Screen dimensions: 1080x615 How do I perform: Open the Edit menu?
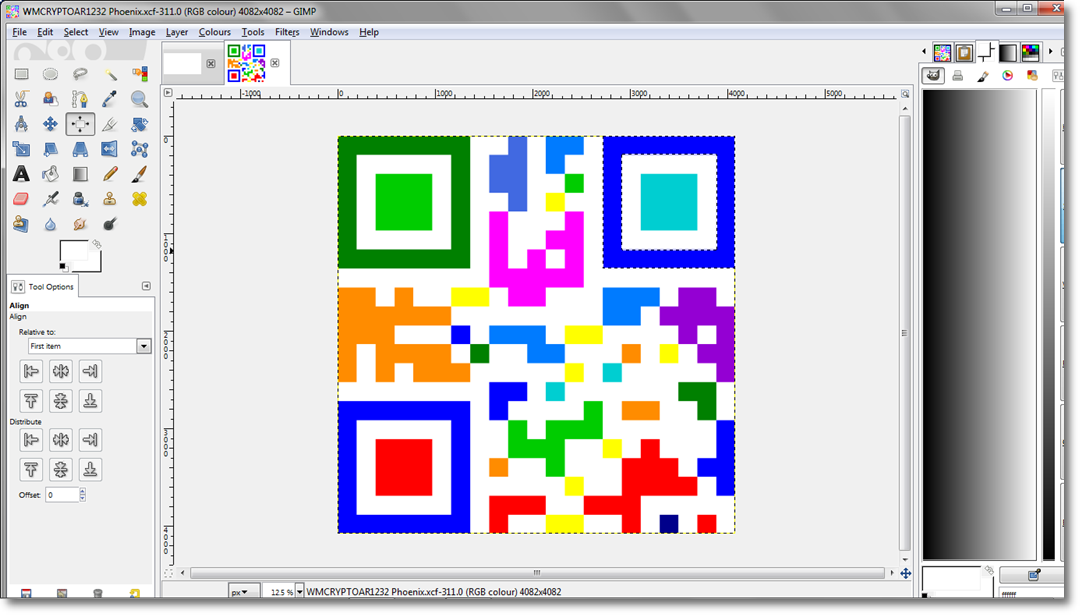(x=45, y=32)
